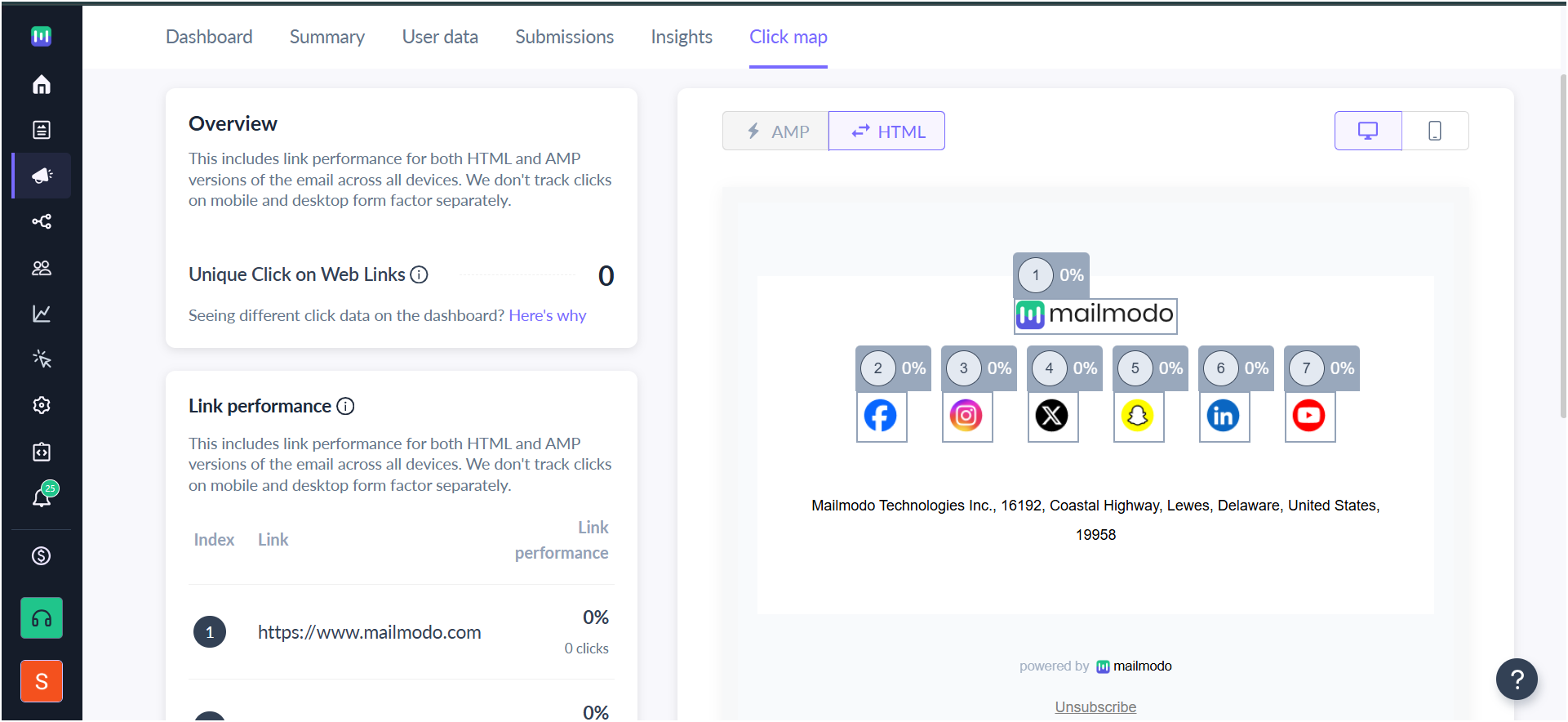Open the Dashboard tab
This screenshot has height=722, width=1568.
tap(209, 37)
